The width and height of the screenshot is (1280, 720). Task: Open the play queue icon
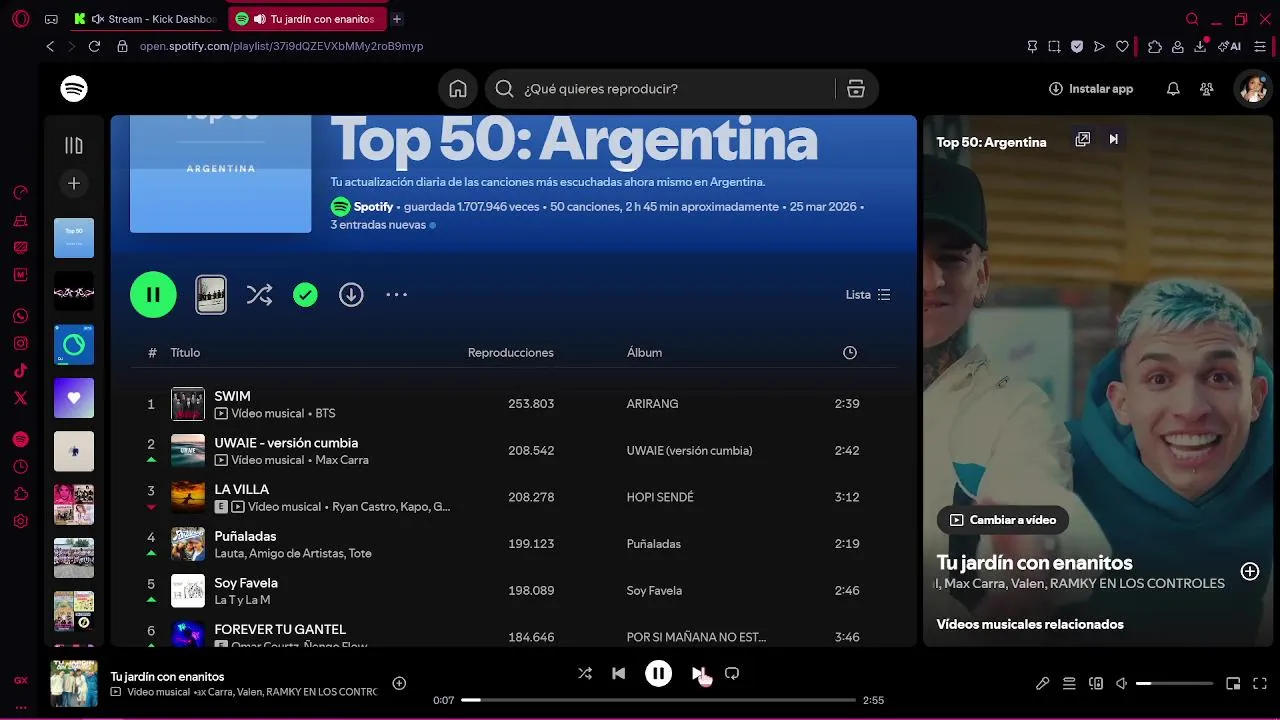1069,684
